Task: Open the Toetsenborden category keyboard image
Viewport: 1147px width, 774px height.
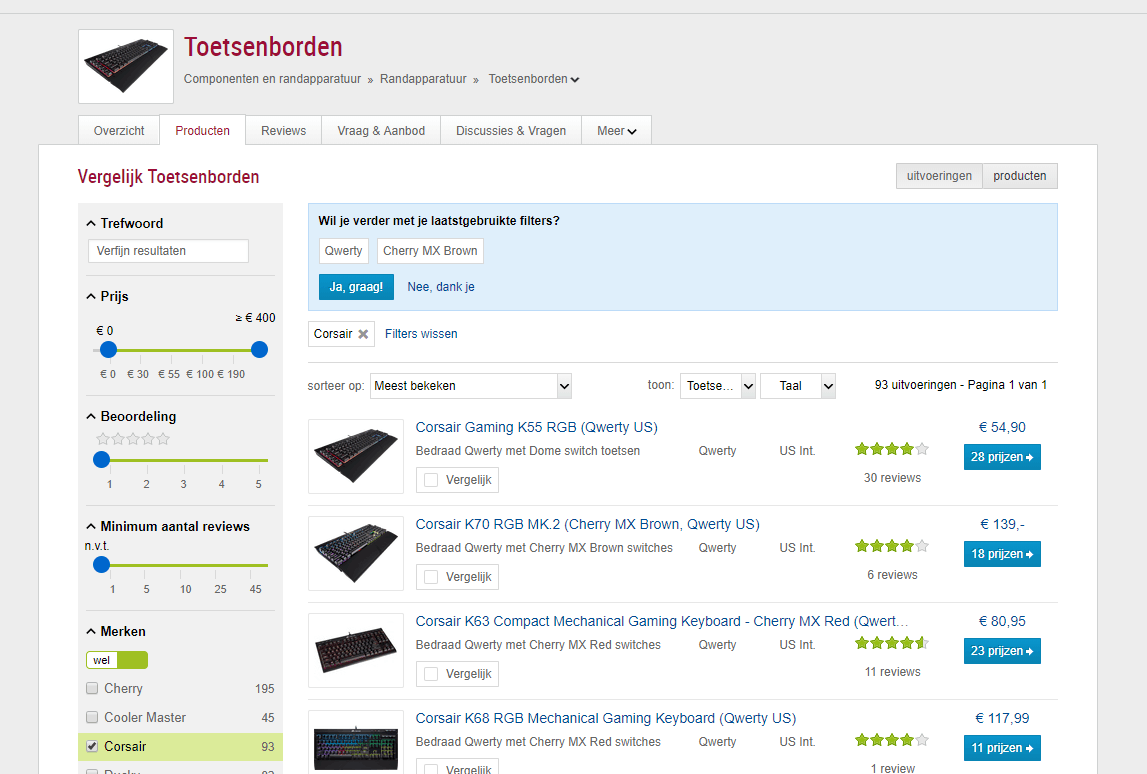Action: (126, 67)
